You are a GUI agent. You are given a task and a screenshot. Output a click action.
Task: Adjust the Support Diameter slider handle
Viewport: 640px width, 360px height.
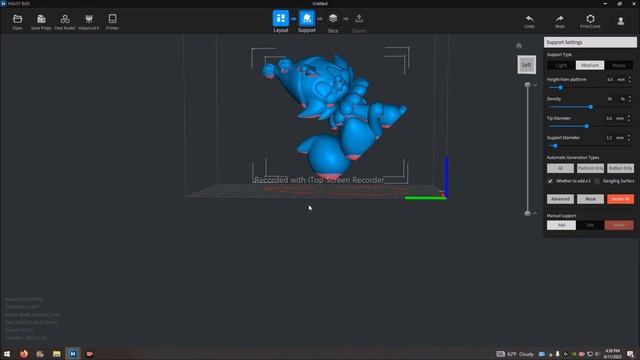[555, 146]
